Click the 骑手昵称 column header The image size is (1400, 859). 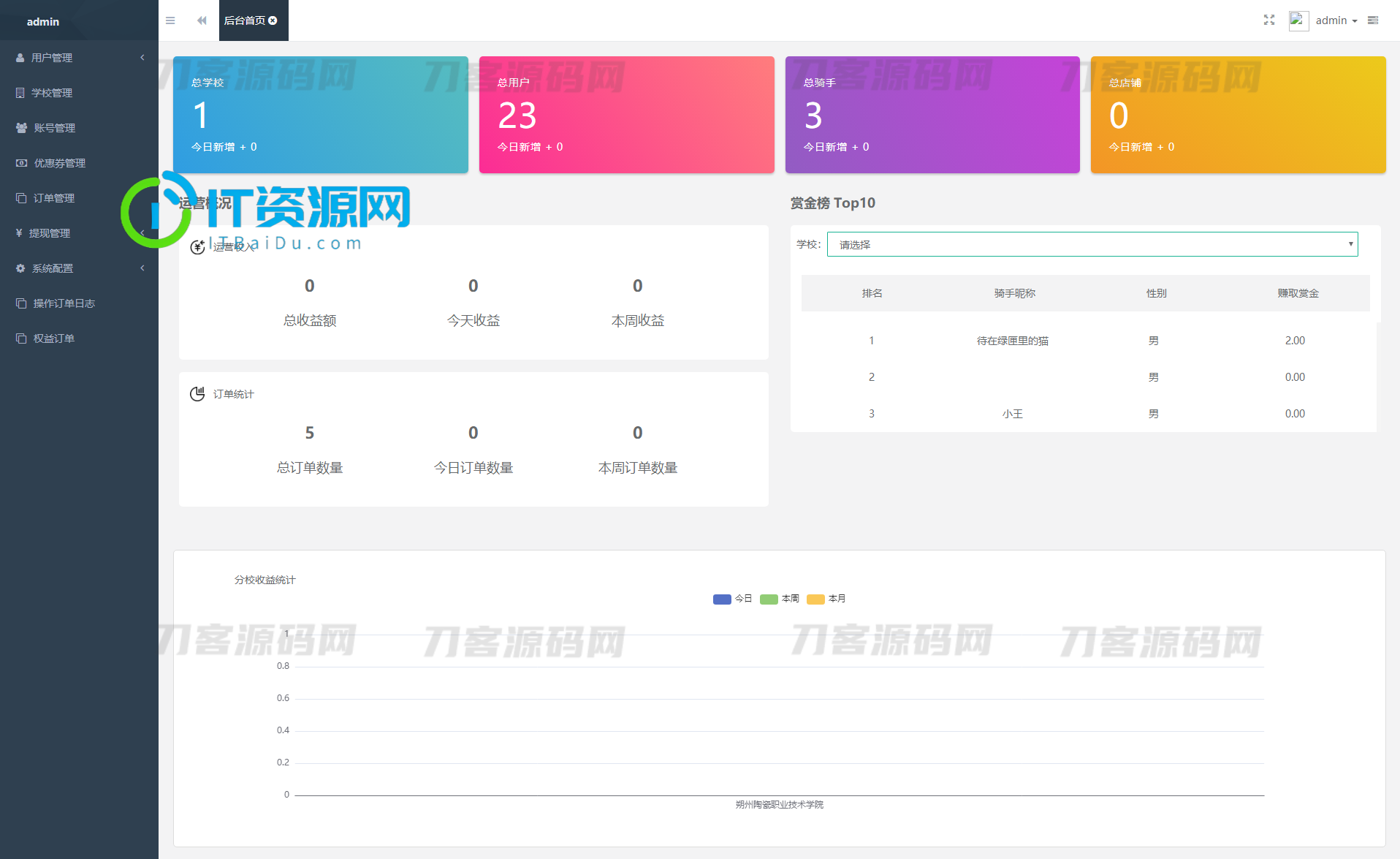tap(1014, 293)
